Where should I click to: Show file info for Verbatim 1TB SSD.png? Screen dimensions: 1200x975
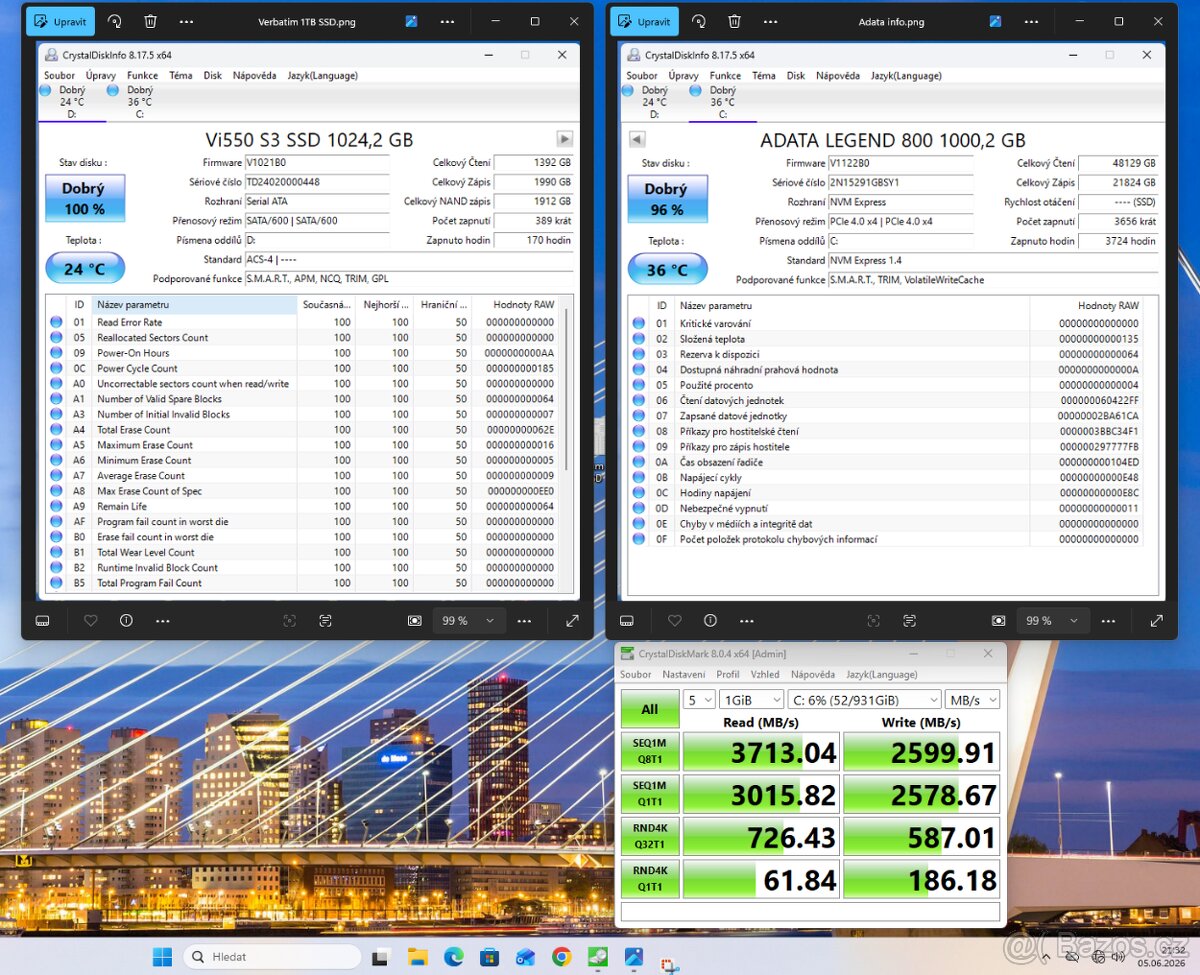pyautogui.click(x=126, y=621)
